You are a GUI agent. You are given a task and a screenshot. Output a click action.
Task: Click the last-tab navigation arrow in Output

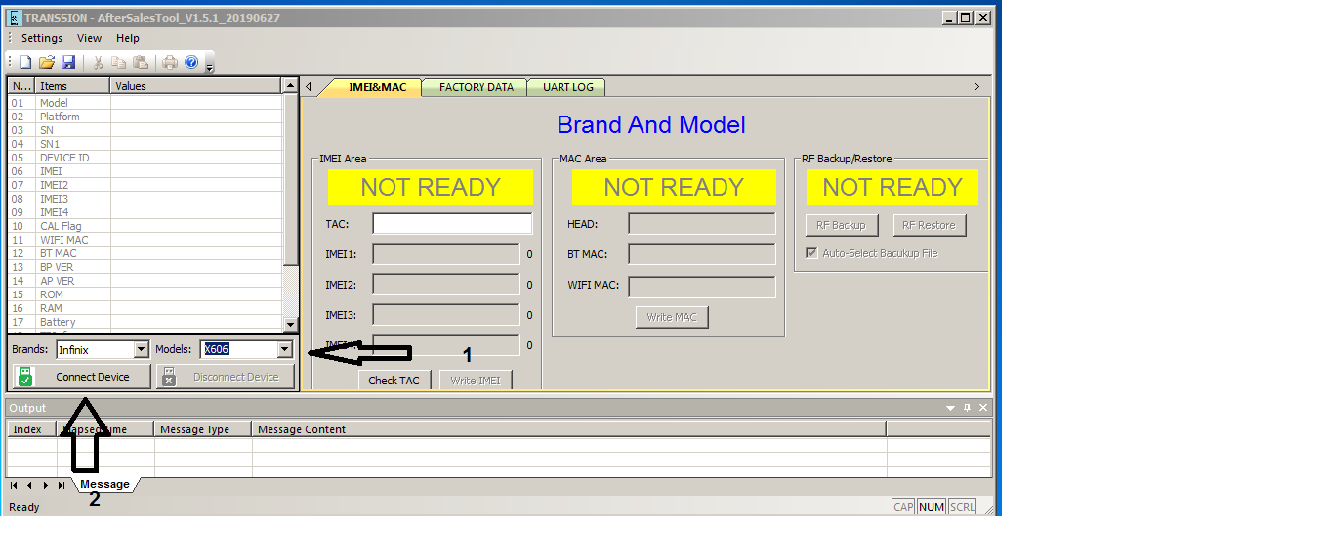pos(62,485)
